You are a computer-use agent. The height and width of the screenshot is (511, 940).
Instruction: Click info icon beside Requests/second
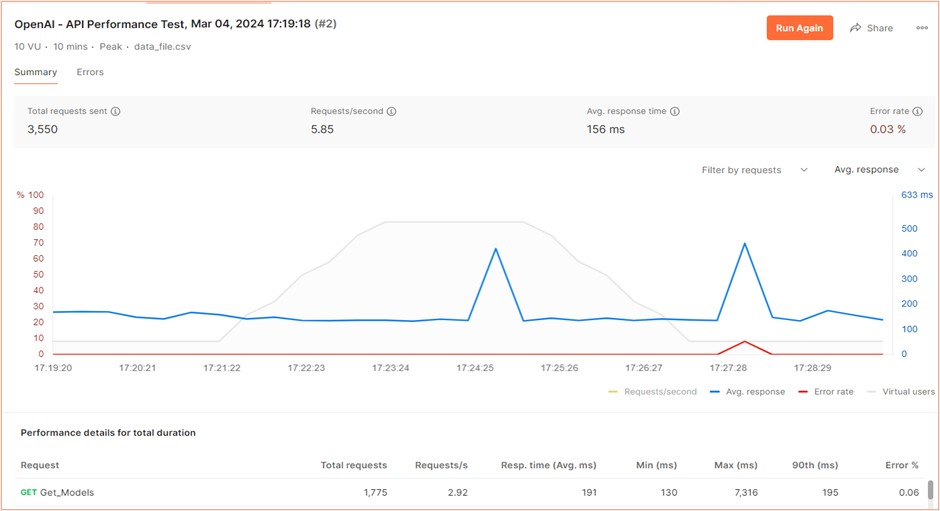coord(391,111)
